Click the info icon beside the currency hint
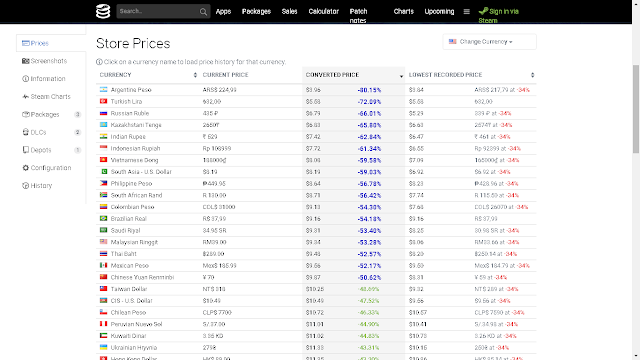 click(99, 62)
